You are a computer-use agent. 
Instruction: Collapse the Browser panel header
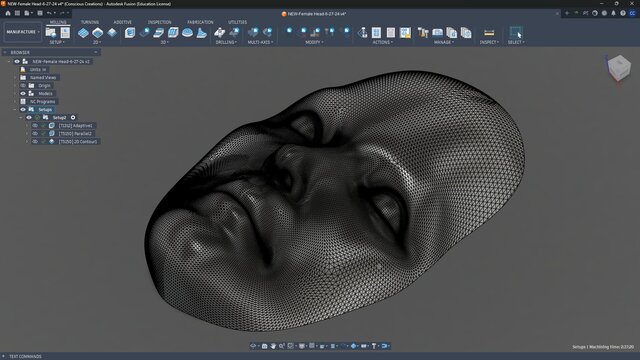(96, 52)
